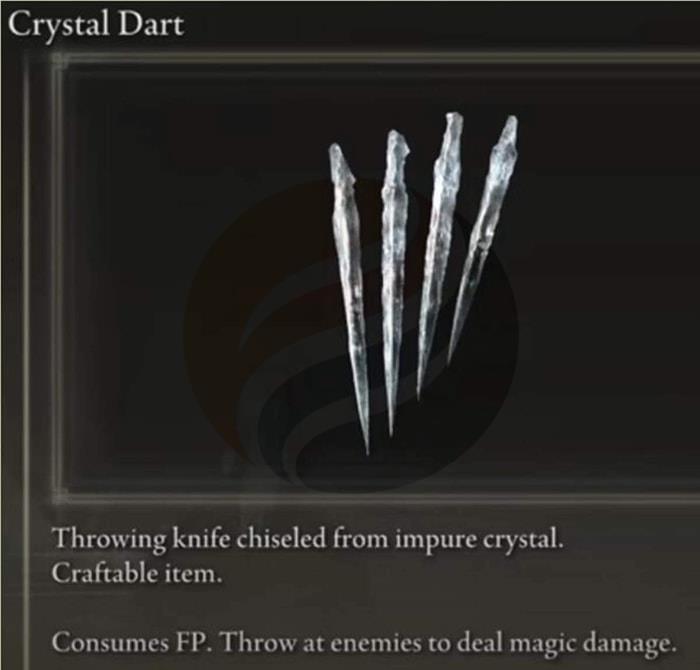Click the "Throwing knife chiseled" description line
The height and width of the screenshot is (670, 700).
tap(307, 539)
